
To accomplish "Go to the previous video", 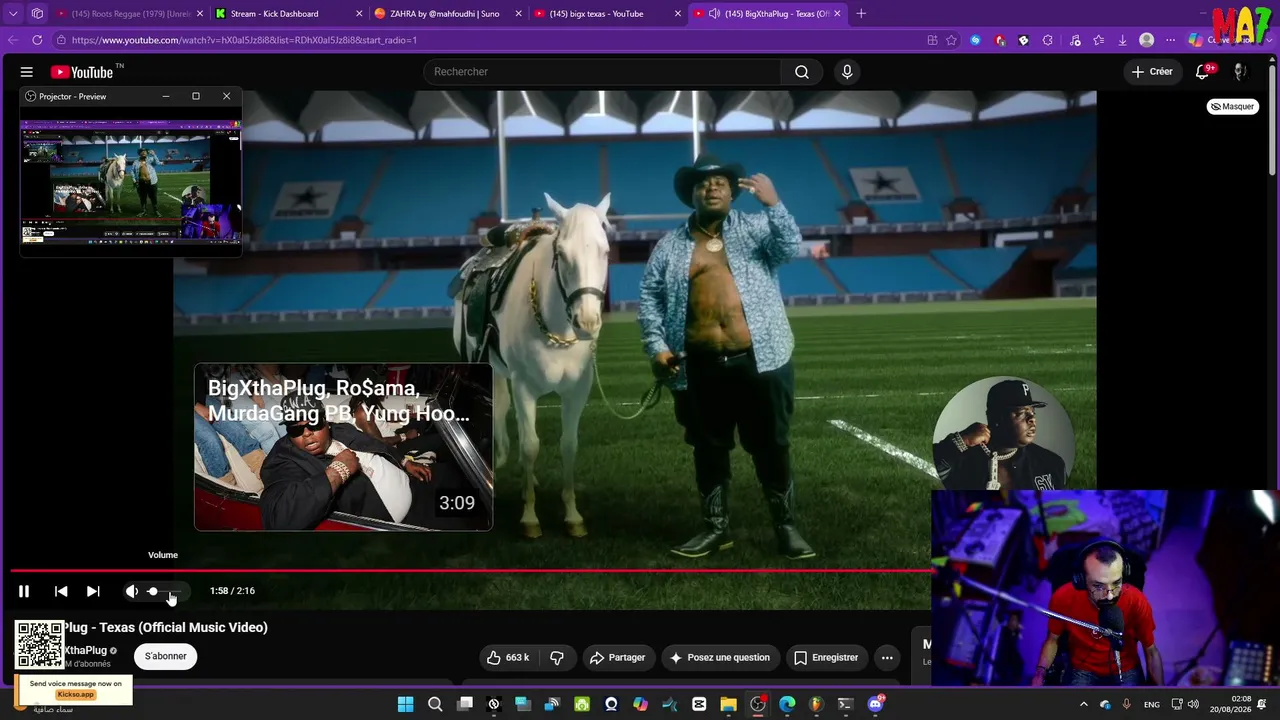I will [x=61, y=591].
